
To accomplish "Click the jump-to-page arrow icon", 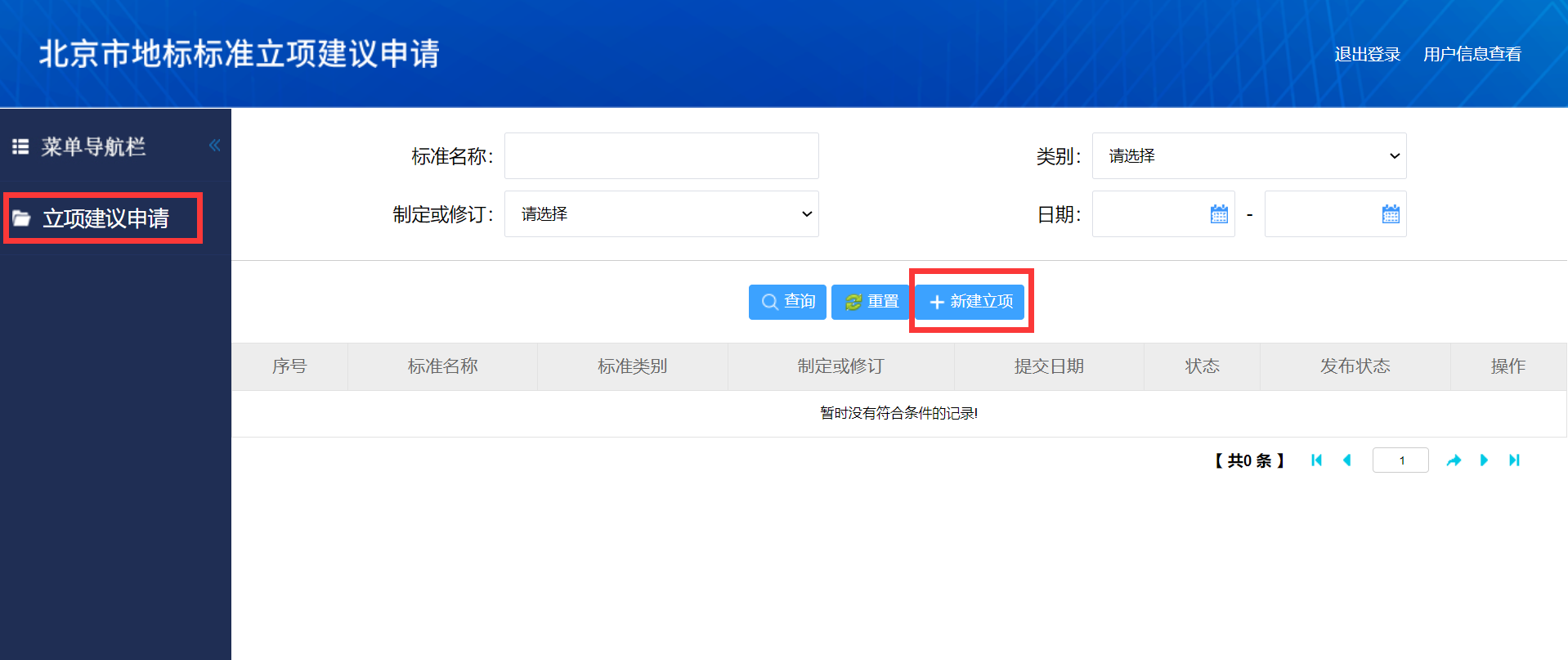I will [x=1454, y=460].
